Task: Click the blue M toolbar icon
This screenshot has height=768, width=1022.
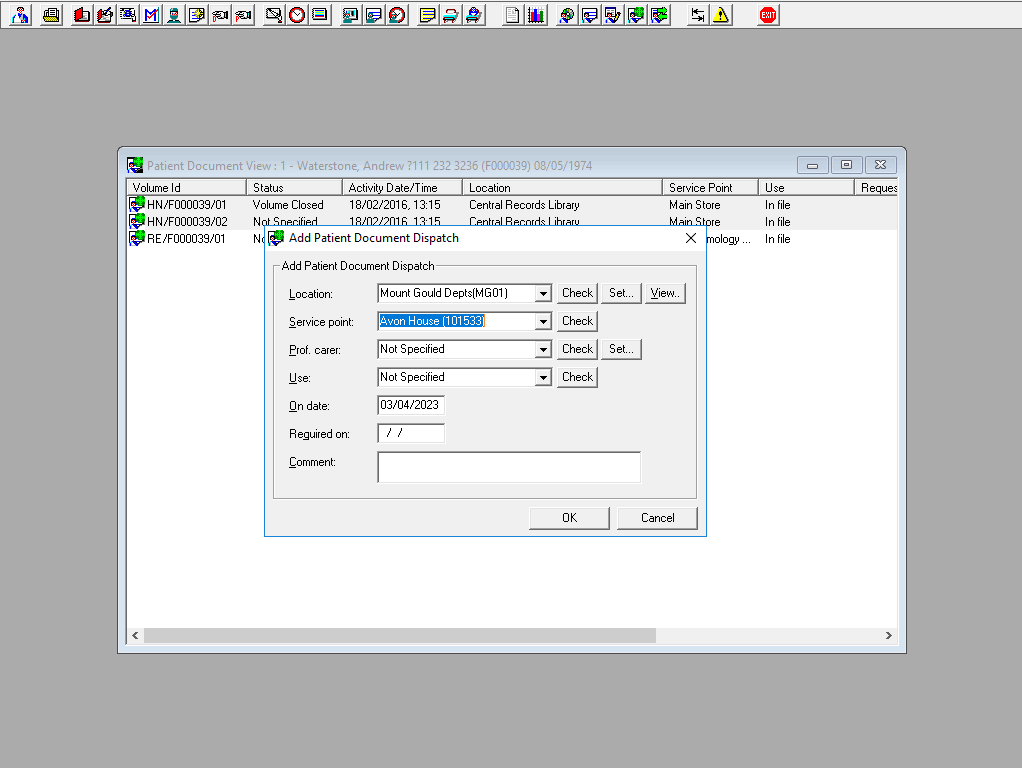Action: pos(151,15)
